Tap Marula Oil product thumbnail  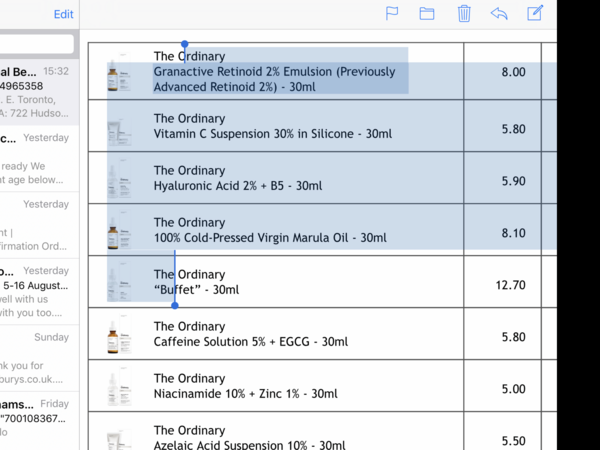(x=119, y=230)
